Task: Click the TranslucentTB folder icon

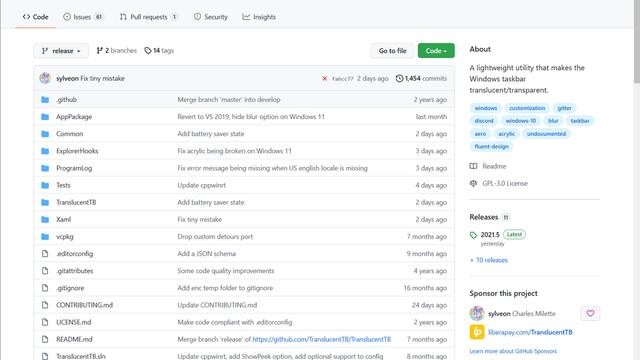Action: [x=45, y=202]
